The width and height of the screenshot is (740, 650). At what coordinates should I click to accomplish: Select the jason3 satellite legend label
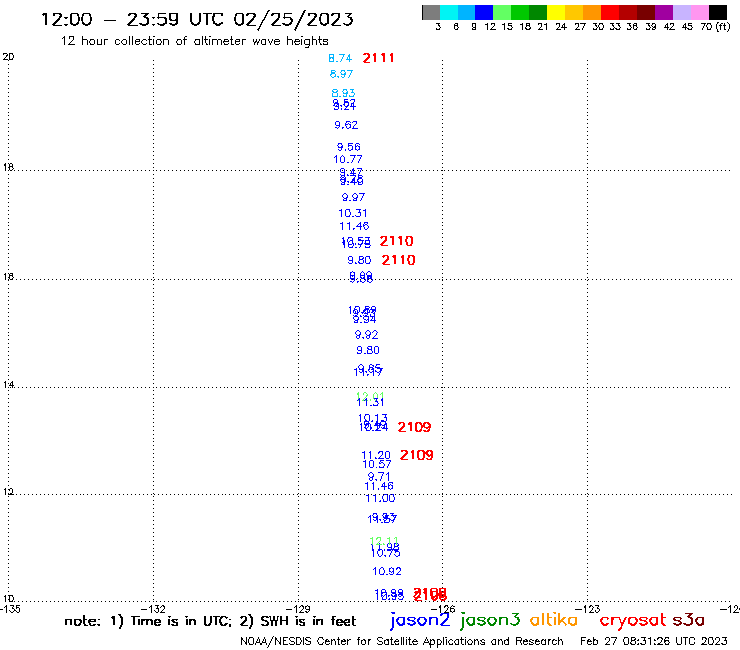click(490, 620)
